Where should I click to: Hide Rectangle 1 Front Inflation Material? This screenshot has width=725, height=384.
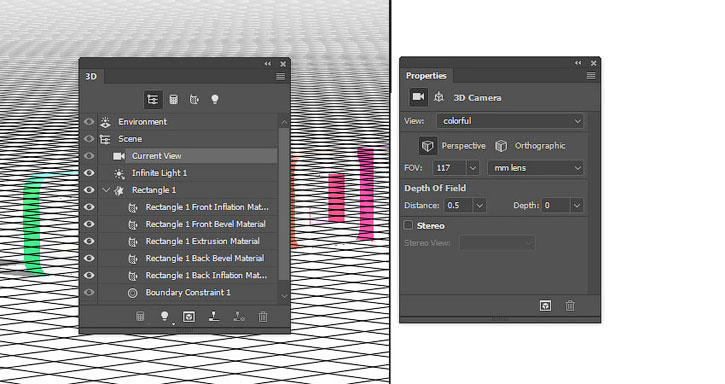pos(89,207)
